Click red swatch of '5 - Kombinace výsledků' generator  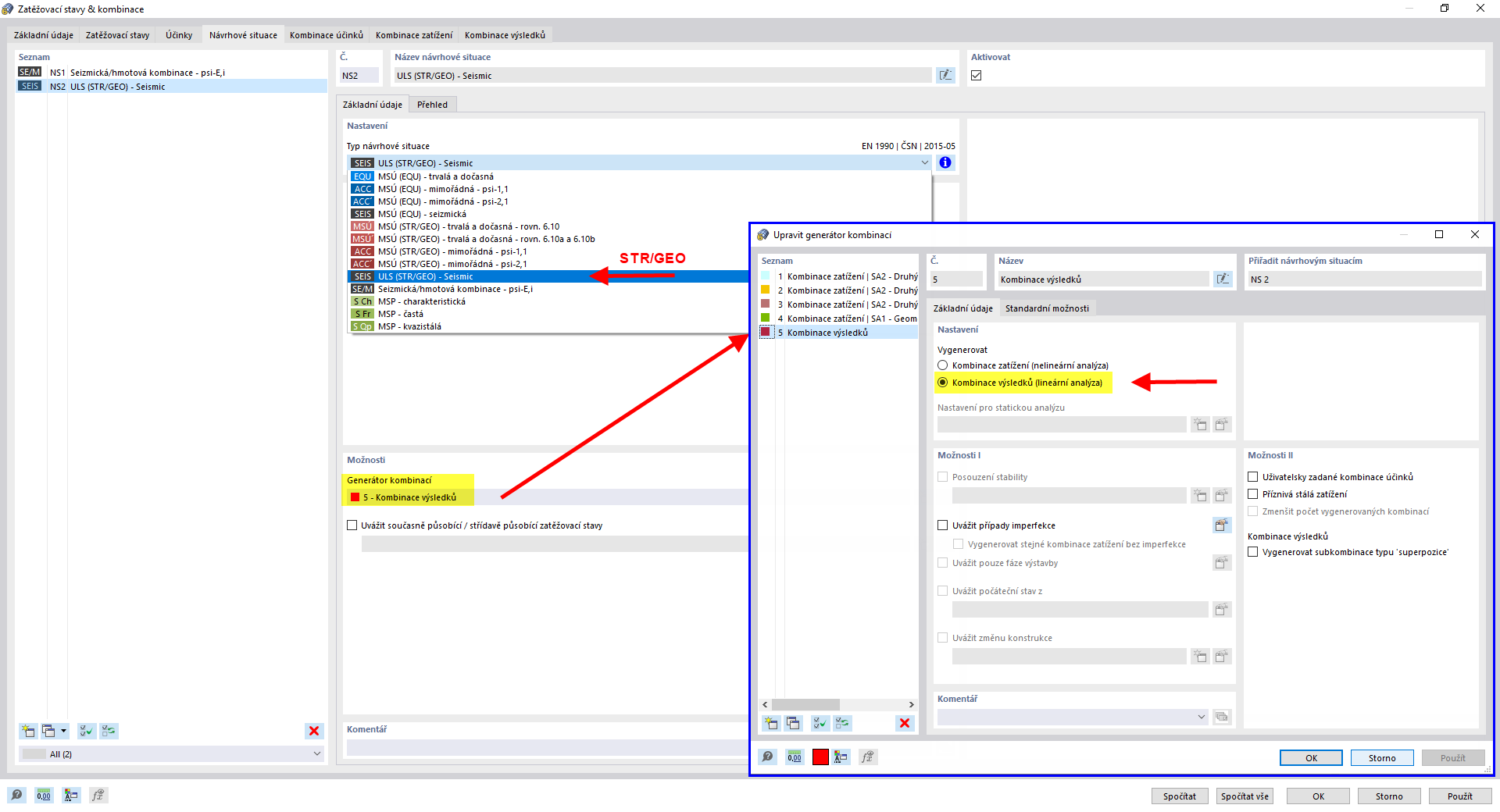click(355, 497)
